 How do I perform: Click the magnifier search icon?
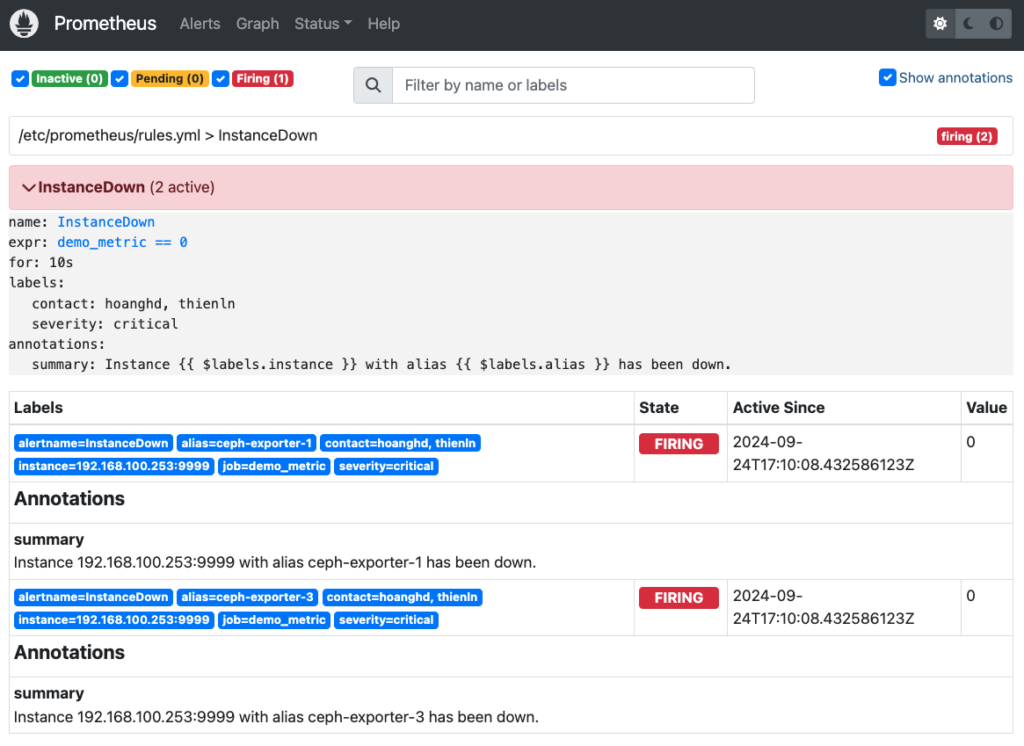[373, 85]
